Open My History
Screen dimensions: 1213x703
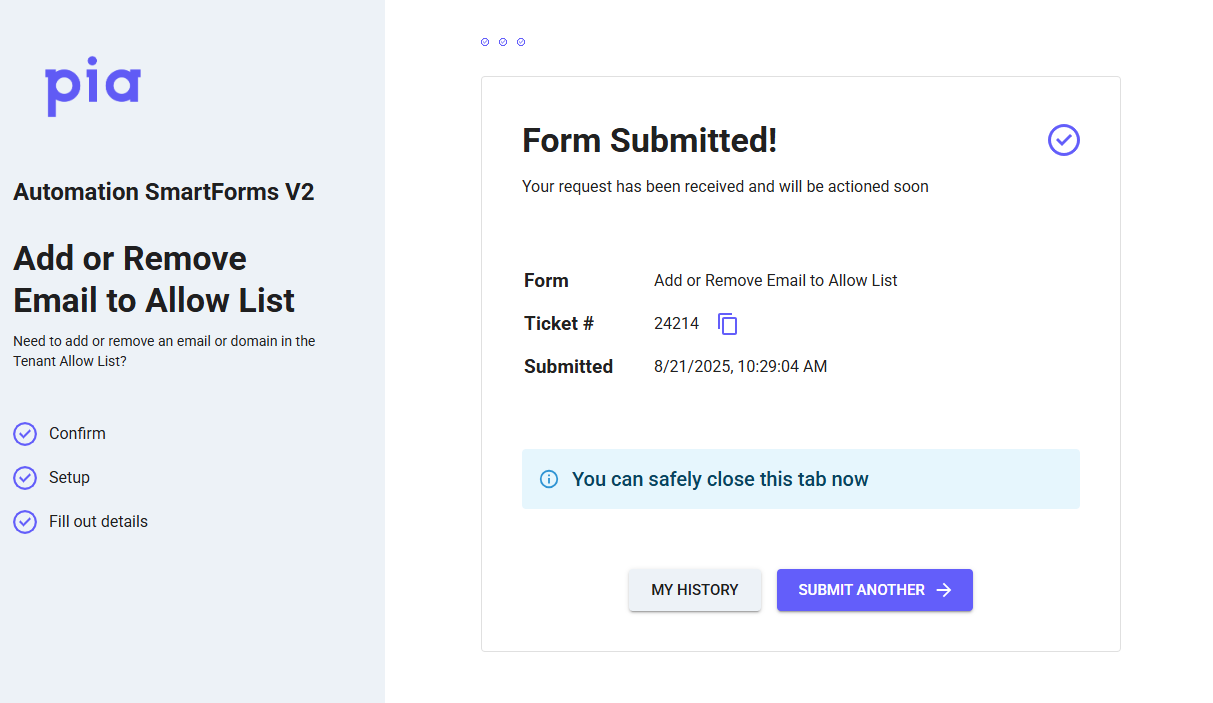695,590
